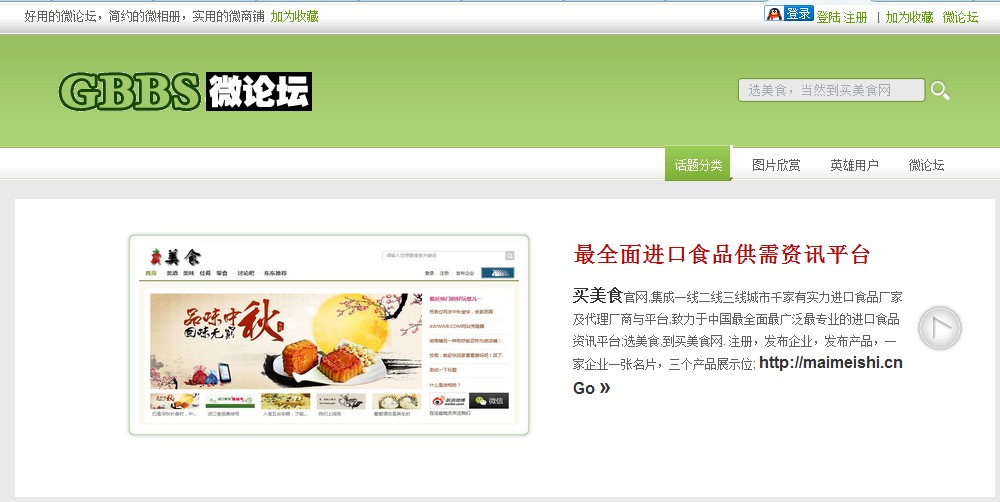The height and width of the screenshot is (502, 1000).
Task: Open the 图片欣赏 tab
Action: [x=776, y=165]
